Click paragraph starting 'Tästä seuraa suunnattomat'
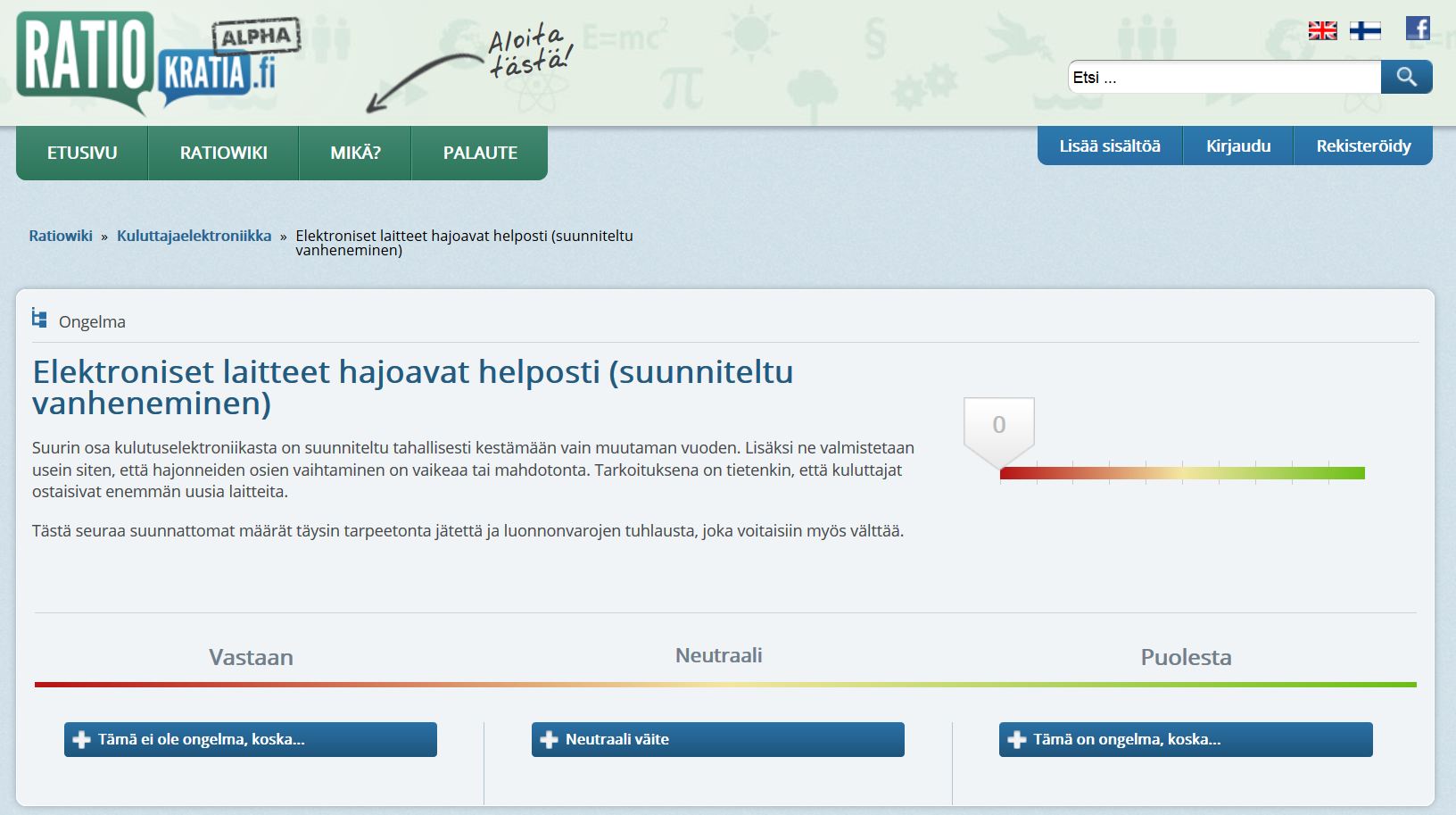Image resolution: width=1456 pixels, height=815 pixels. point(468,531)
